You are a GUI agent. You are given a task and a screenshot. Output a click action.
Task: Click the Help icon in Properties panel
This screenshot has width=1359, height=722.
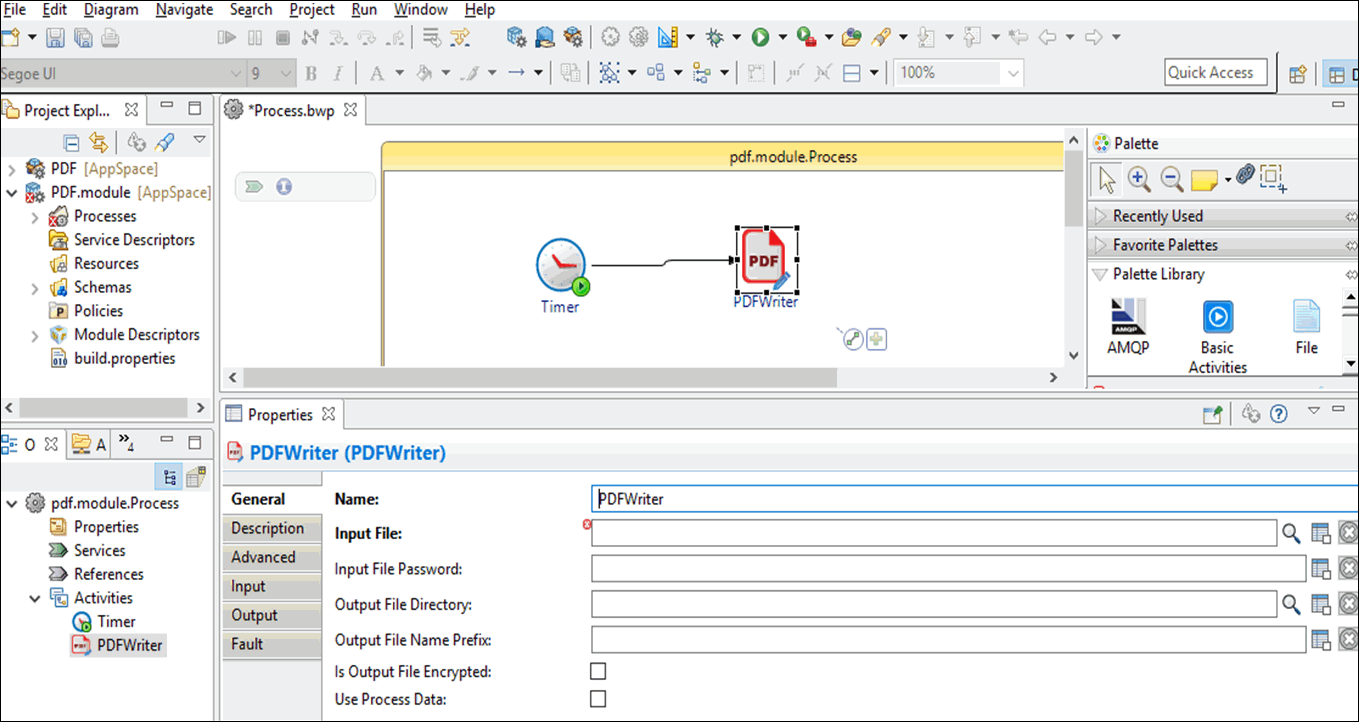1278,414
